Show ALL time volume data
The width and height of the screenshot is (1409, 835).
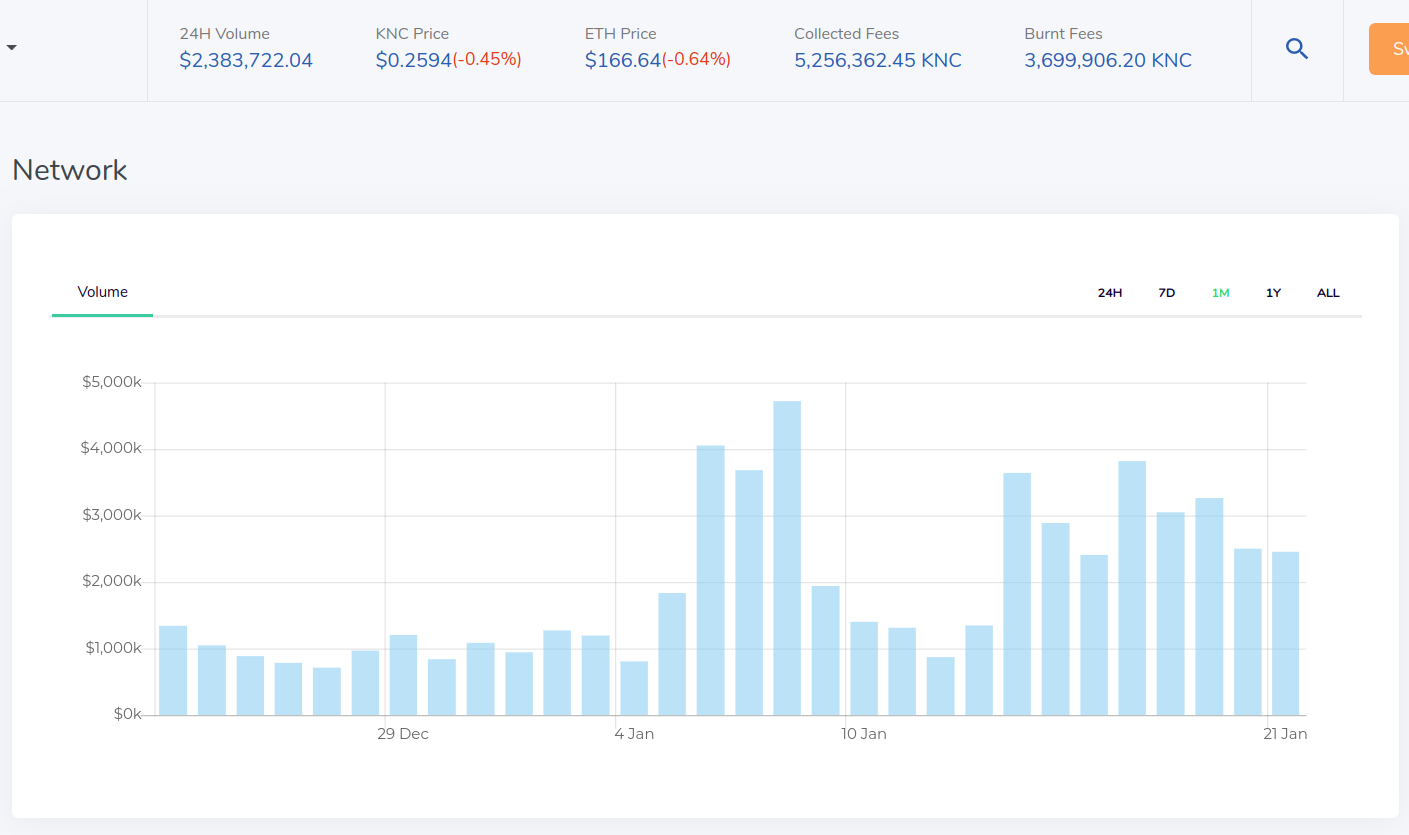1328,293
